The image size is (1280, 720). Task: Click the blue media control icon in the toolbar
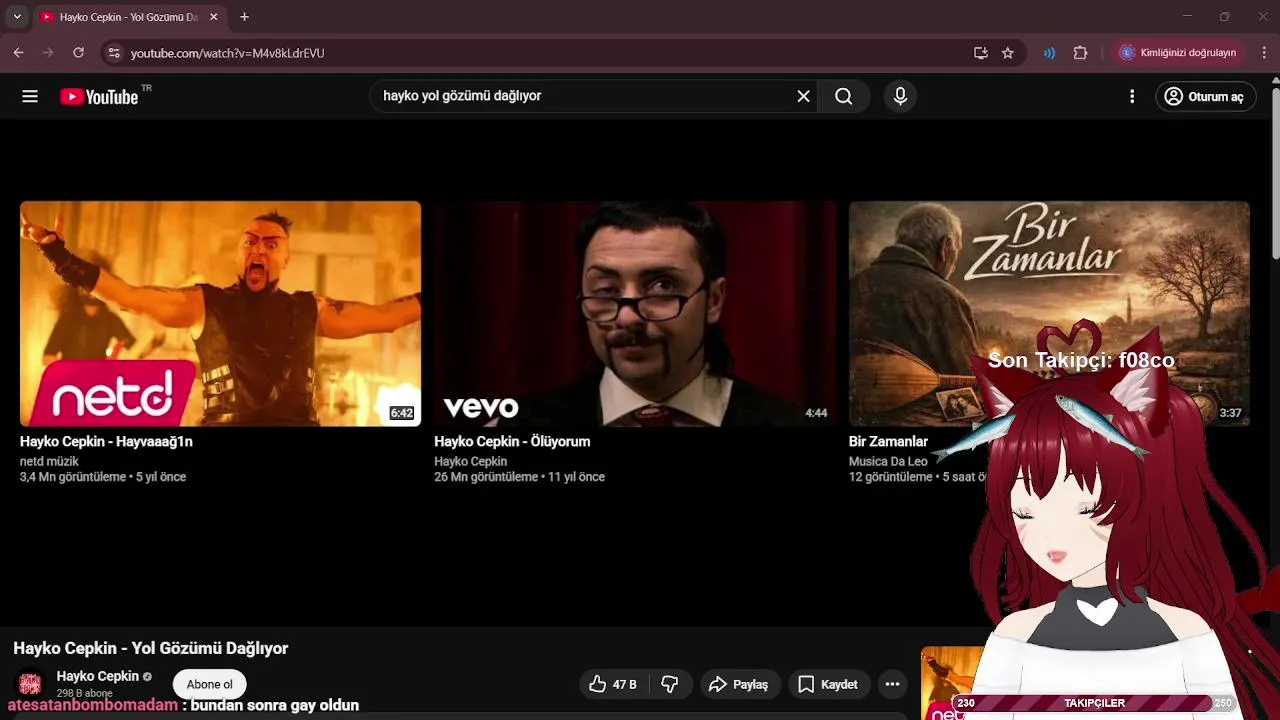[1049, 53]
